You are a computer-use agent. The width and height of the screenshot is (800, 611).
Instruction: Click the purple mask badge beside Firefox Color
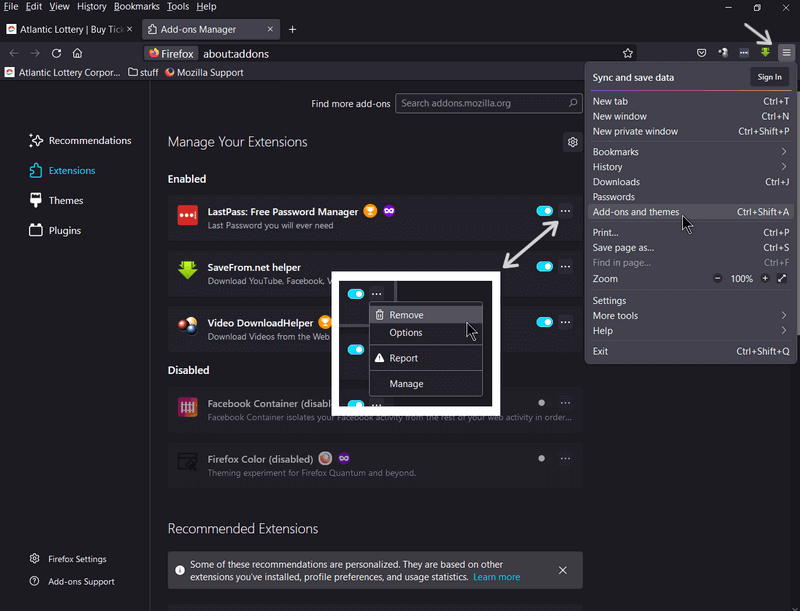click(x=344, y=458)
